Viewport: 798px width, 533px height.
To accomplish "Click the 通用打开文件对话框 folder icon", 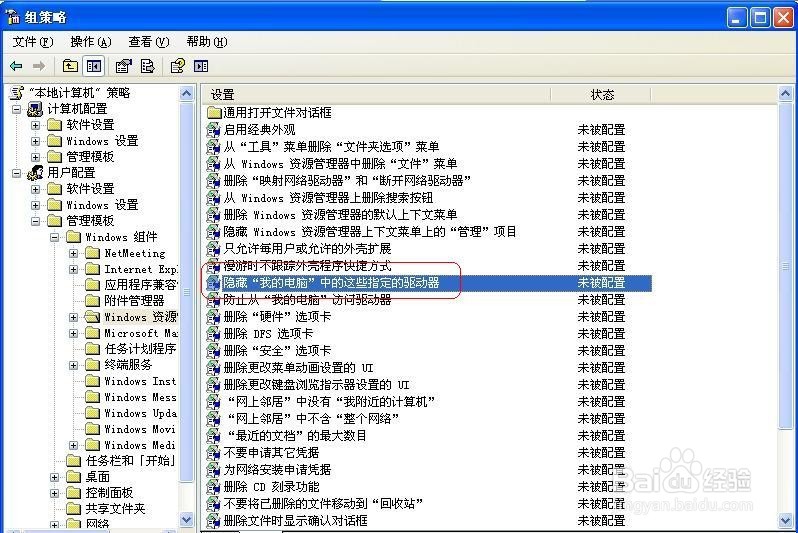I will coord(214,113).
